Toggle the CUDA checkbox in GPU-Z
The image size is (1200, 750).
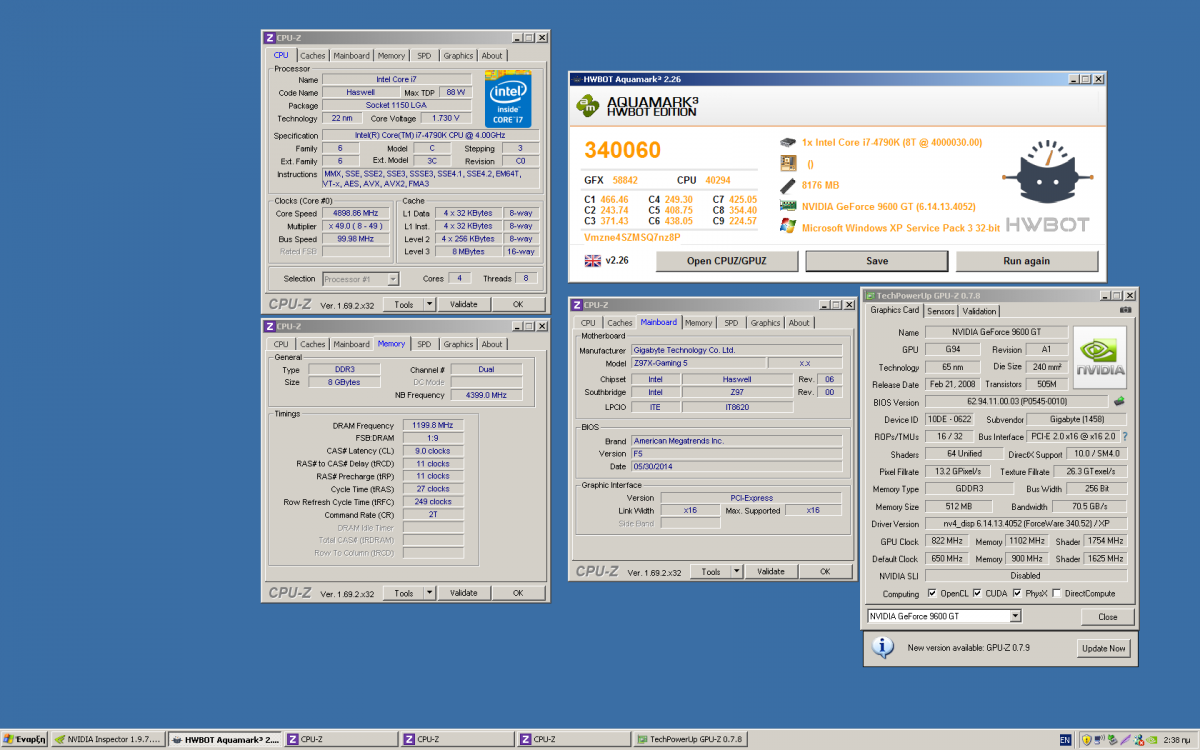point(977,594)
